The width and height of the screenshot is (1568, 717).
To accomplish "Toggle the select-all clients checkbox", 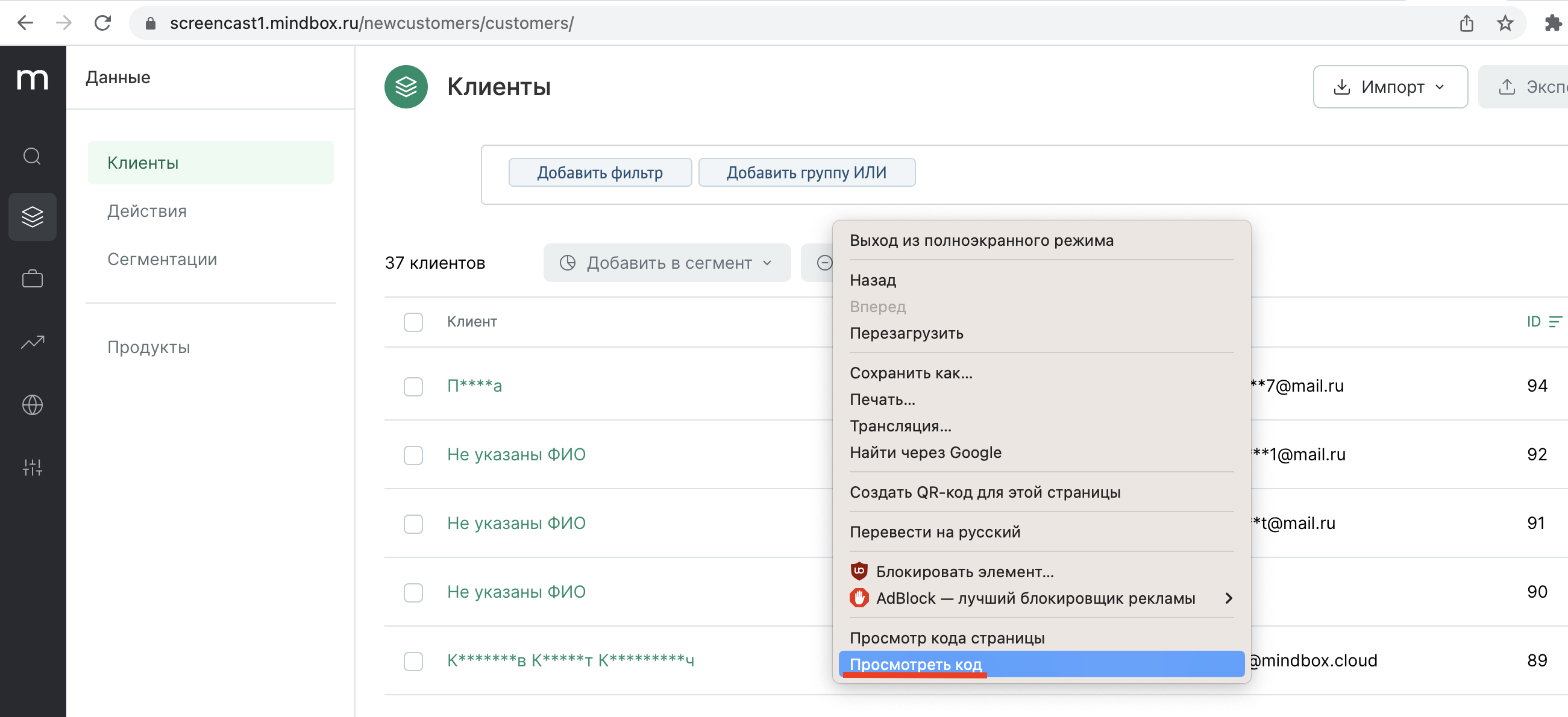I will coord(413,322).
